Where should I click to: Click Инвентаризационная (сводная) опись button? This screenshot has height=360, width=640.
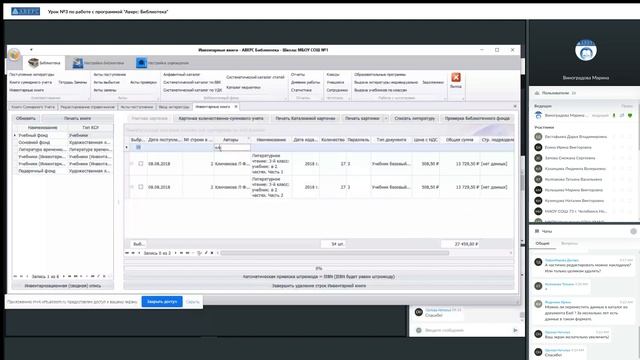pyautogui.click(x=63, y=286)
